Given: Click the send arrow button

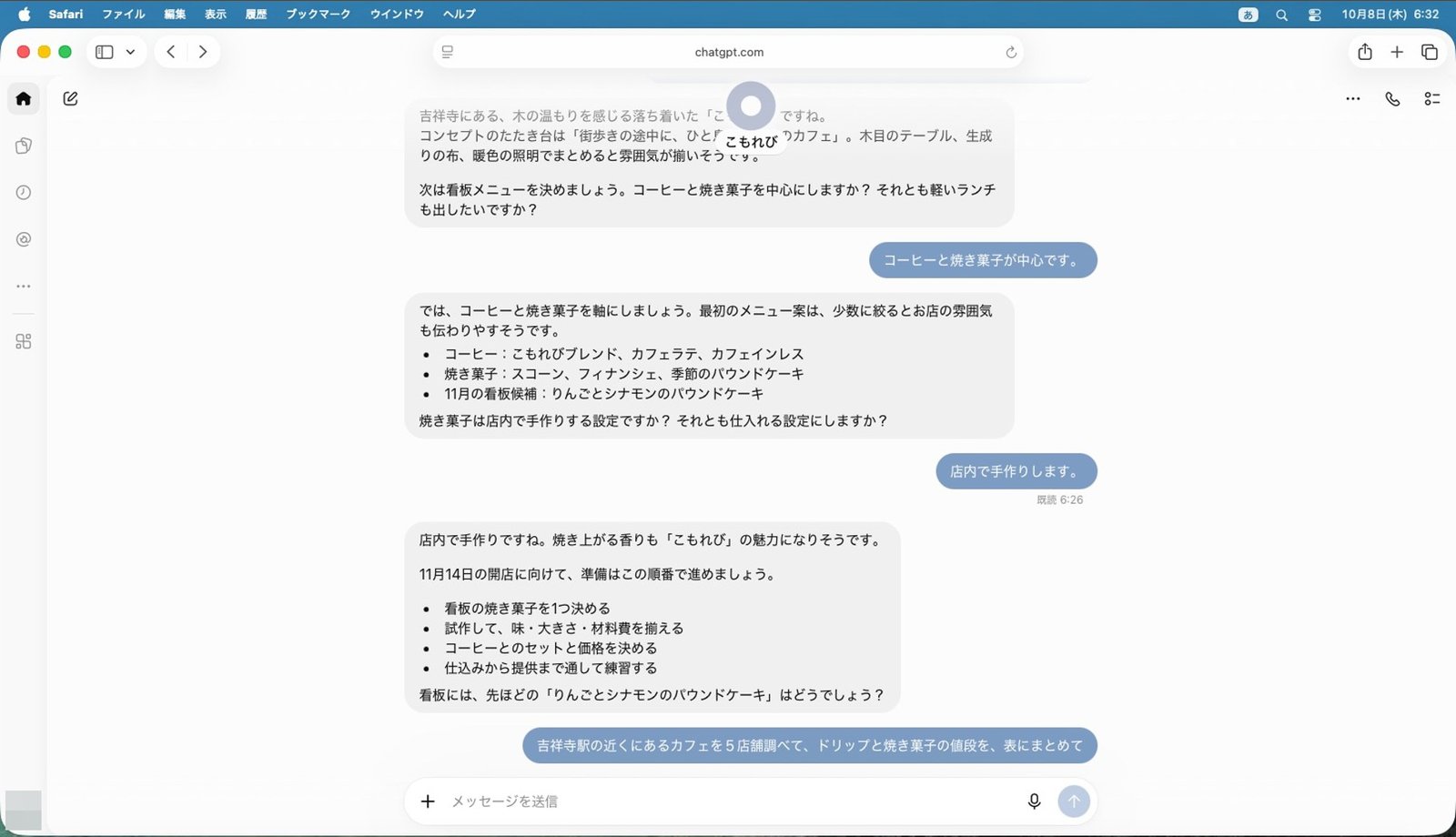Looking at the screenshot, I should coord(1074,801).
